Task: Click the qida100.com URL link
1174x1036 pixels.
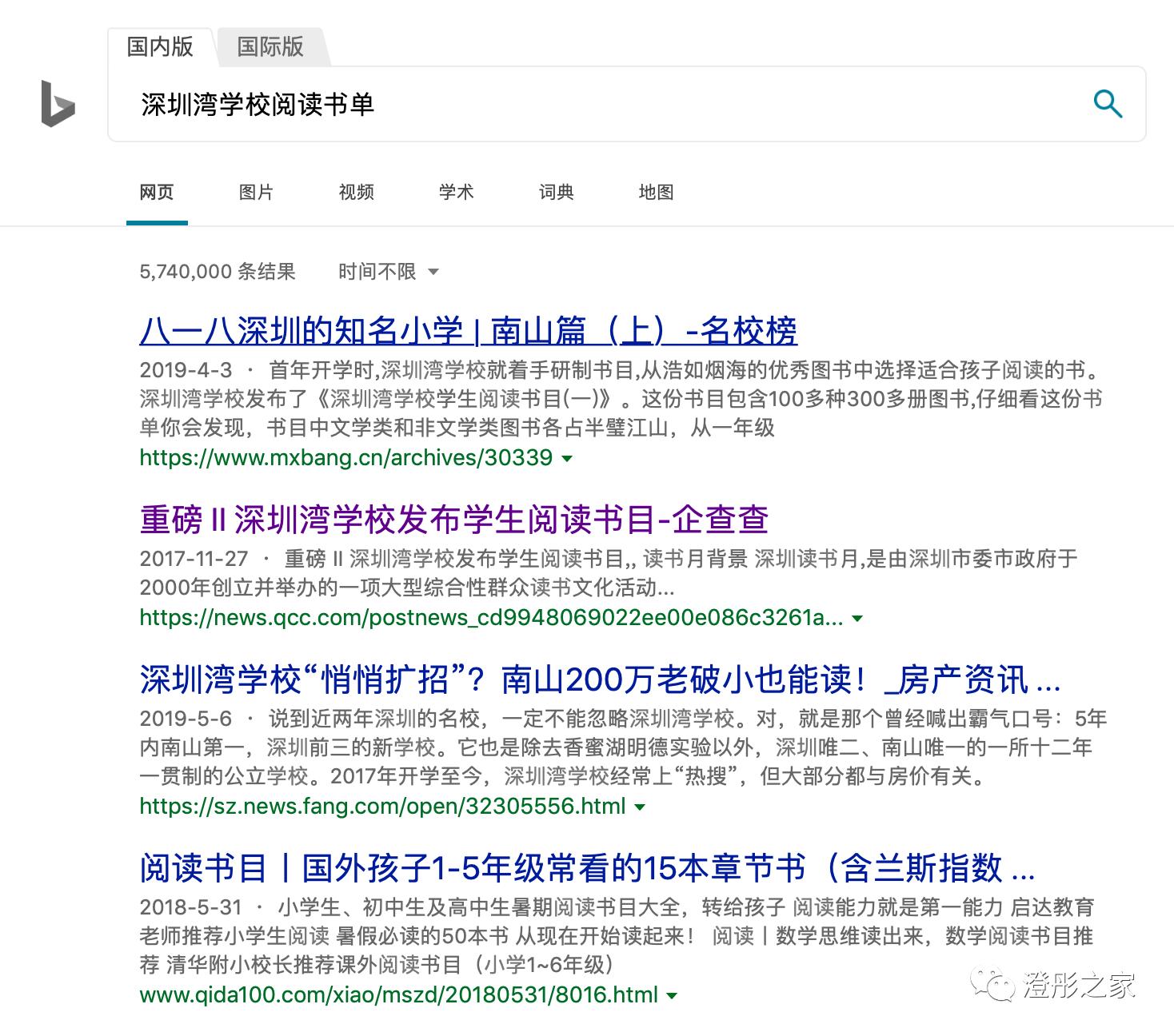Action: click(x=400, y=995)
